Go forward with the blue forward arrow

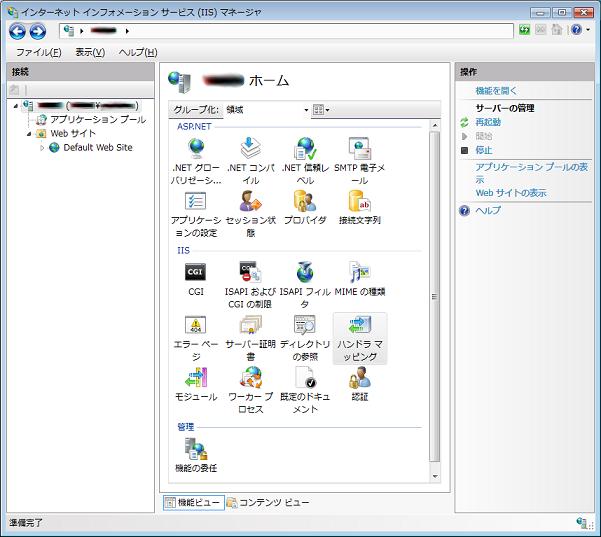38,31
